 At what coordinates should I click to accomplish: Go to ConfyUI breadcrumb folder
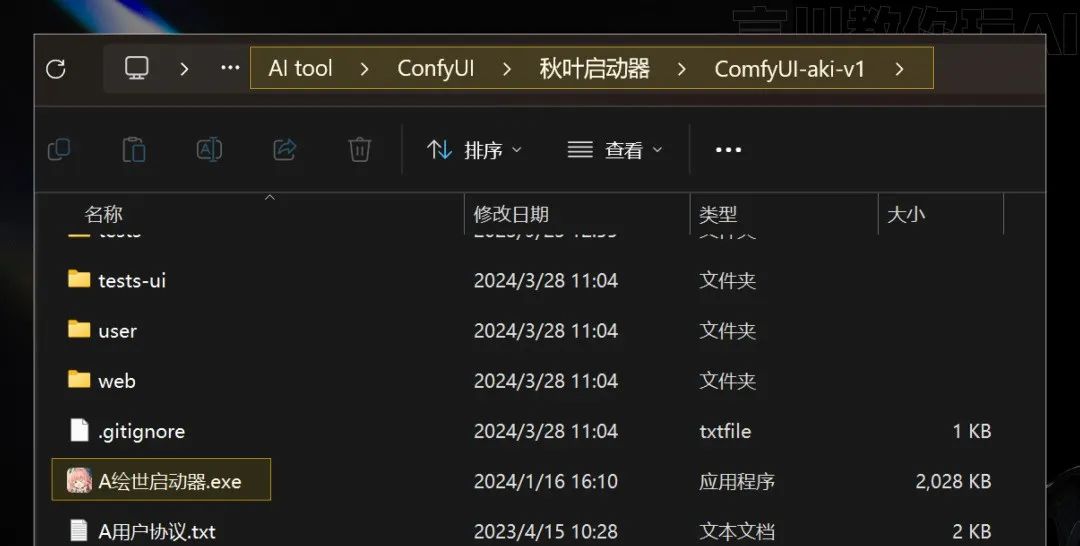point(435,68)
